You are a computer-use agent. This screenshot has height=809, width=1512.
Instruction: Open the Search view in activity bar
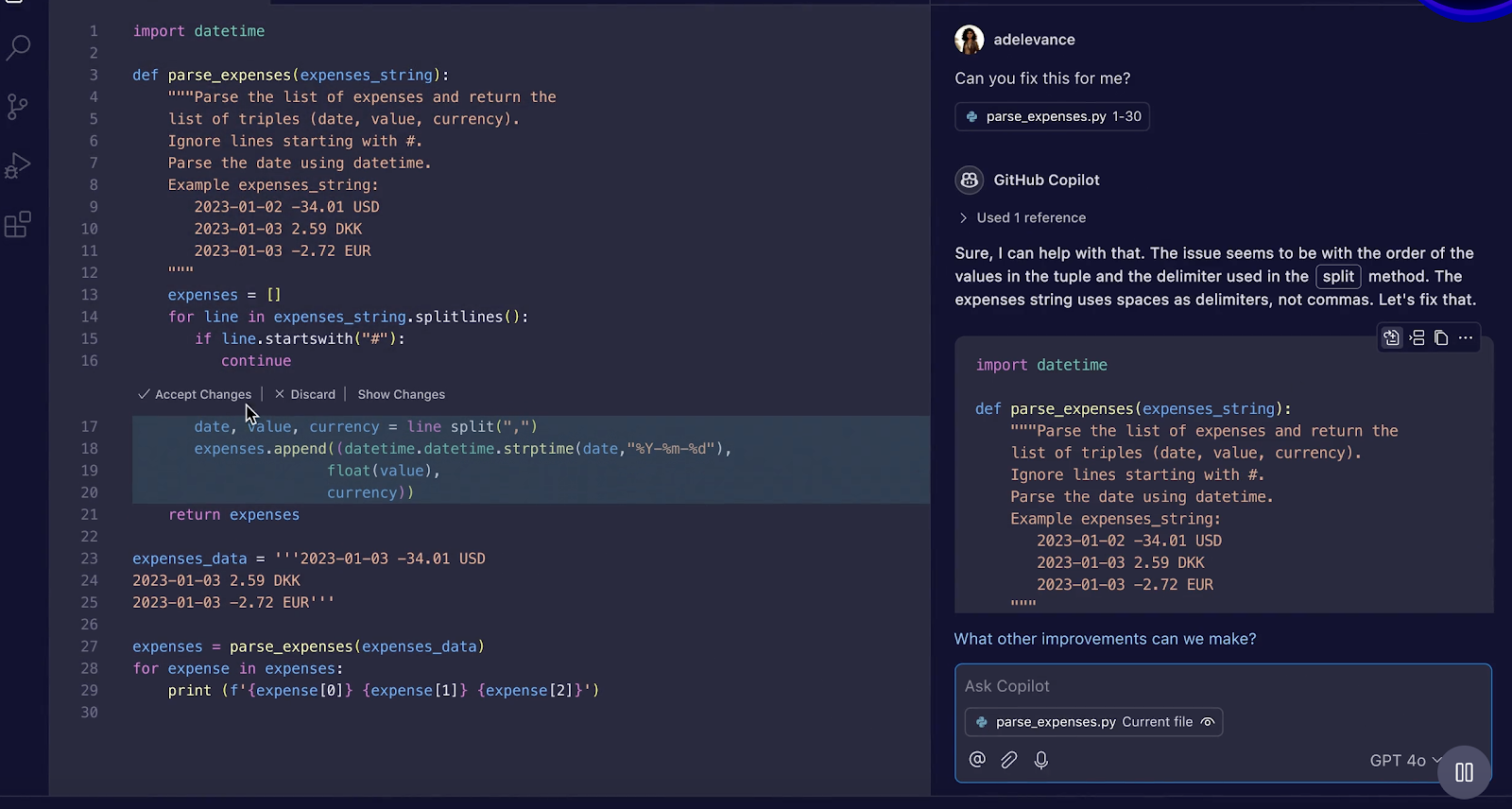point(18,47)
